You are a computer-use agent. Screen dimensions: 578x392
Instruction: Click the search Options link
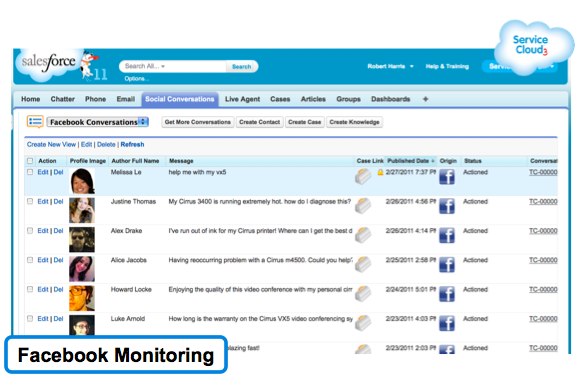tap(136, 79)
